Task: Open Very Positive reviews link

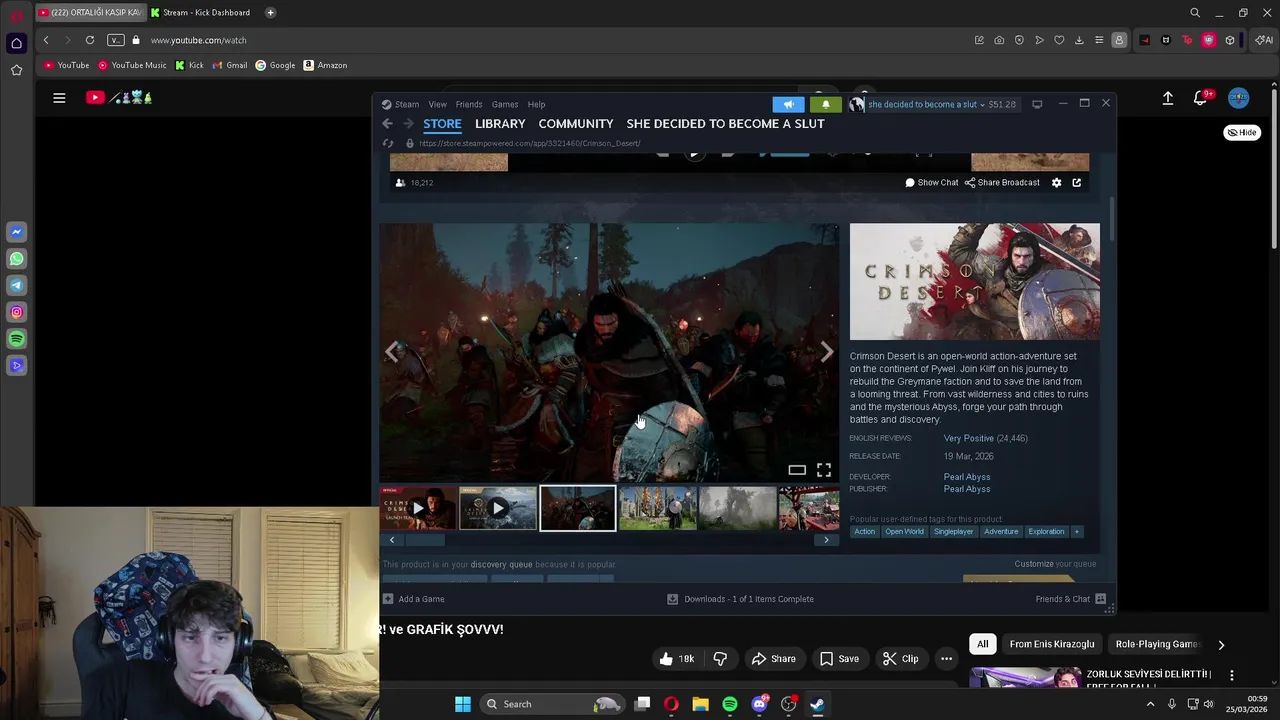Action: [968, 438]
